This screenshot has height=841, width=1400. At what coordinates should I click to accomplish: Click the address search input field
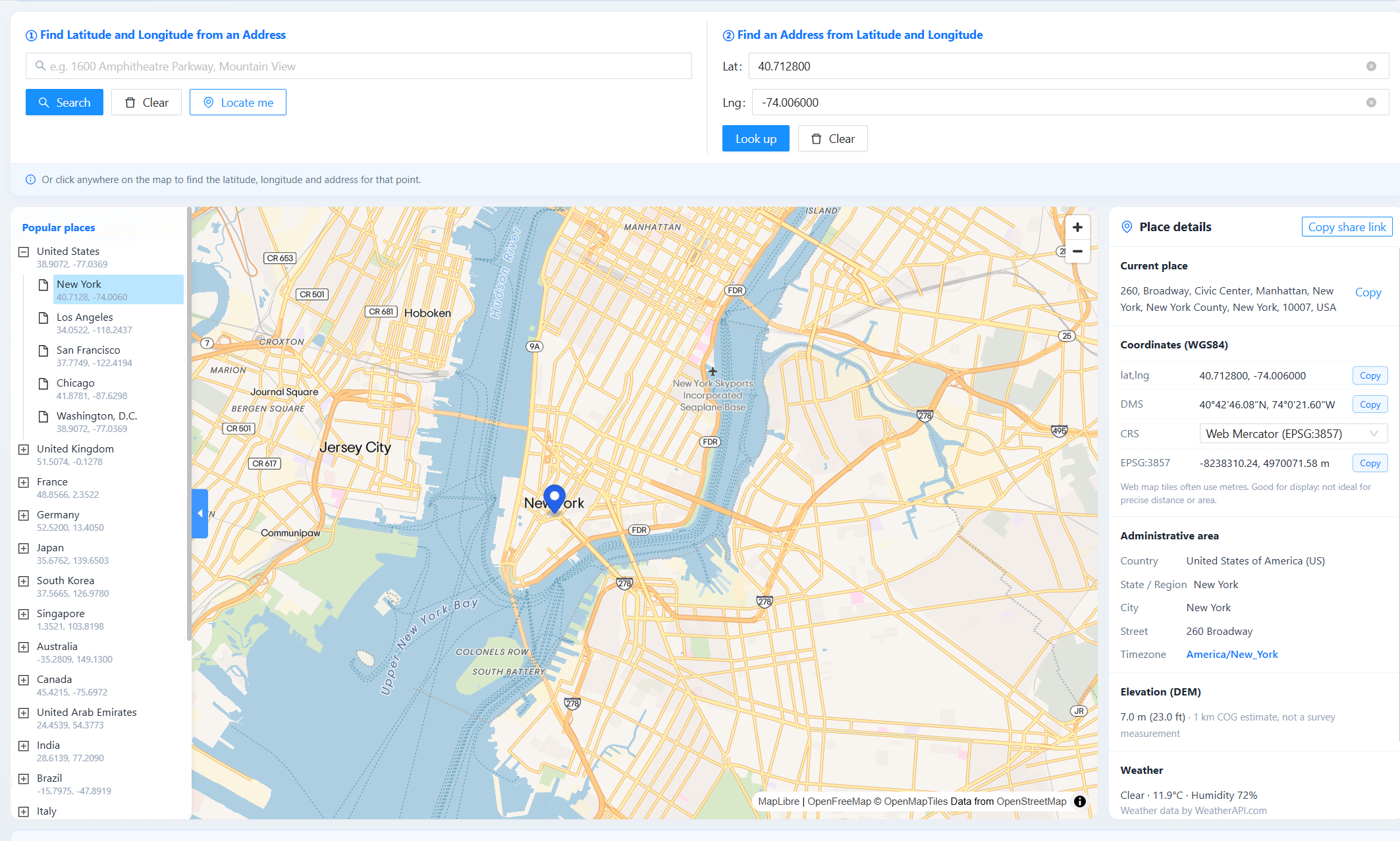tap(359, 66)
